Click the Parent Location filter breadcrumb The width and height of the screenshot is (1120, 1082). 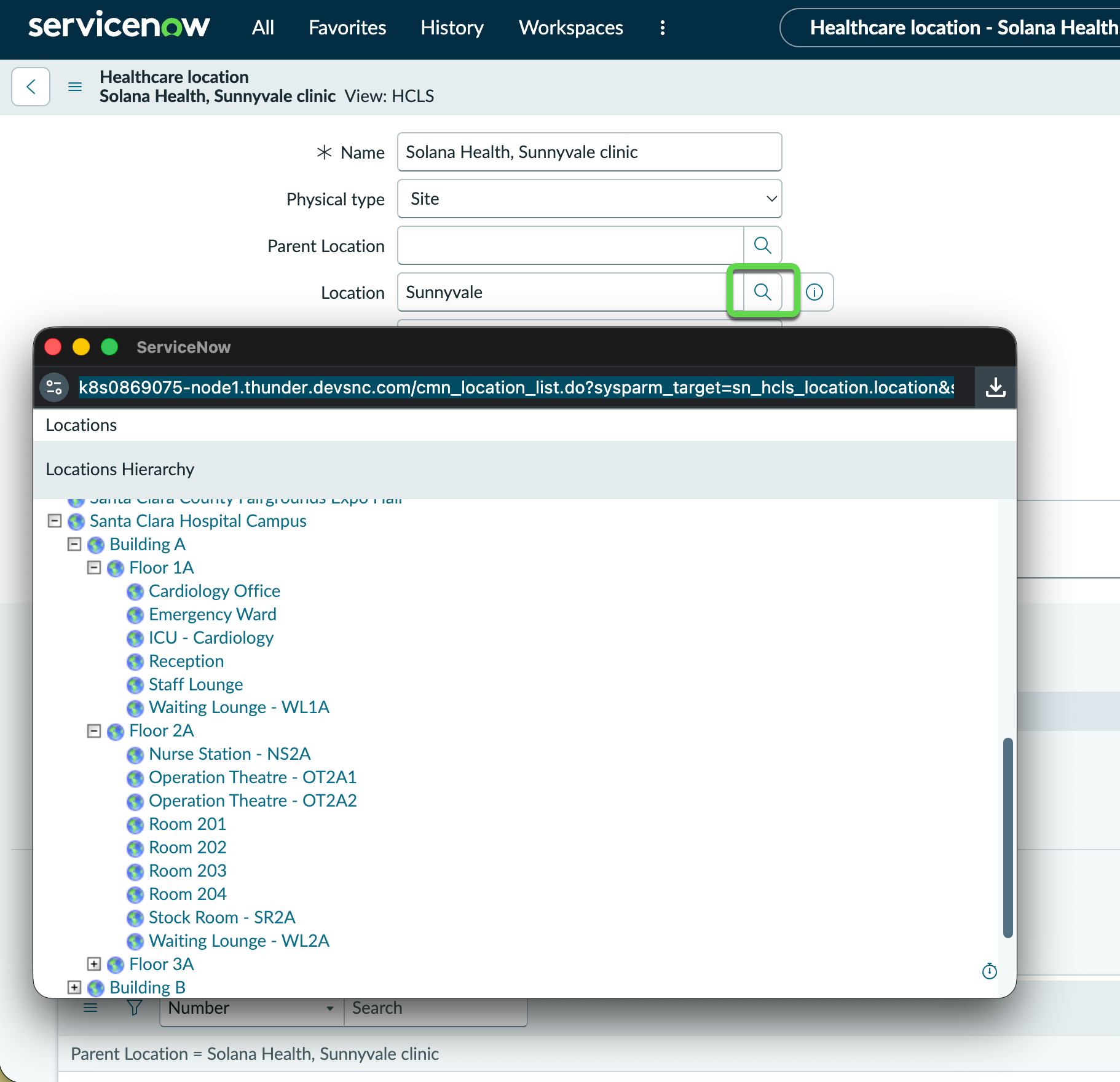[x=255, y=1054]
